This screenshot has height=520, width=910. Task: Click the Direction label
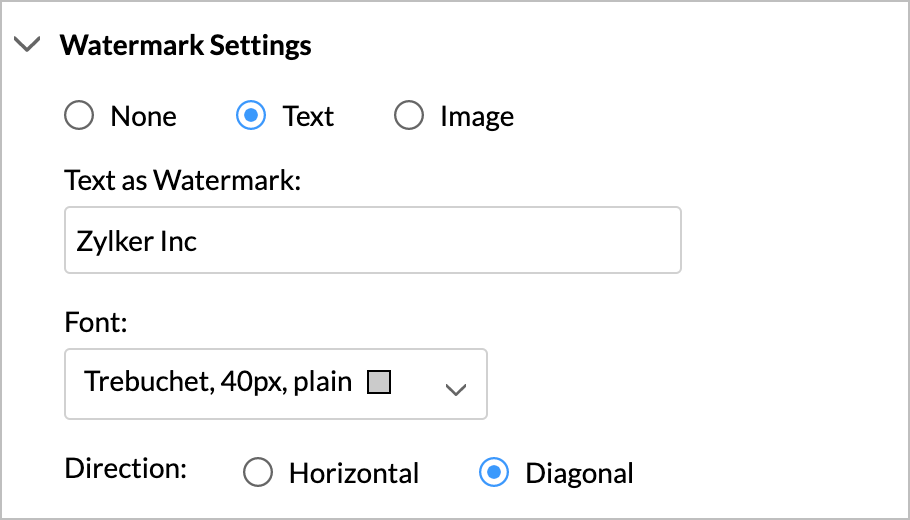(125, 468)
